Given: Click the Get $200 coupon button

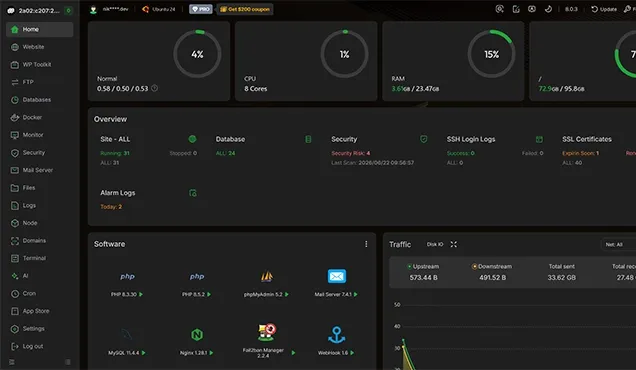Looking at the screenshot, I should (x=245, y=9).
